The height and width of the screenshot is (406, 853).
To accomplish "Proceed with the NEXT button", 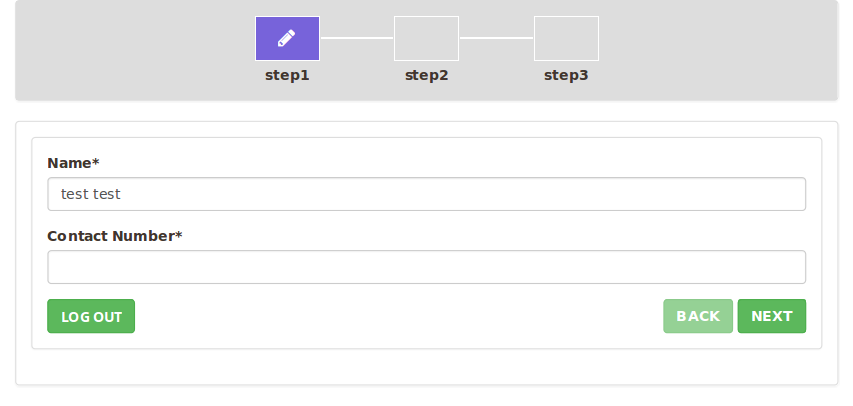I will tap(772, 316).
